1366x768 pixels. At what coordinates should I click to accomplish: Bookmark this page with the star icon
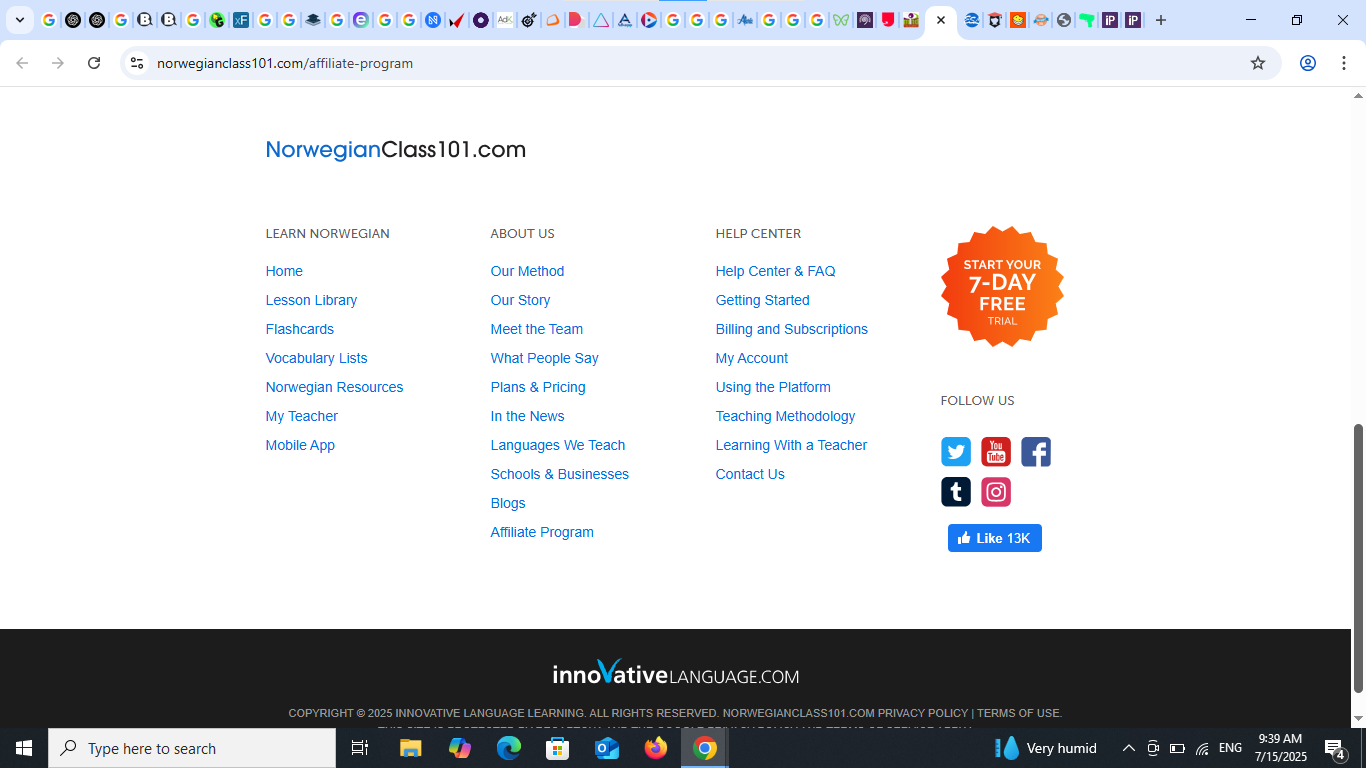coord(1258,63)
